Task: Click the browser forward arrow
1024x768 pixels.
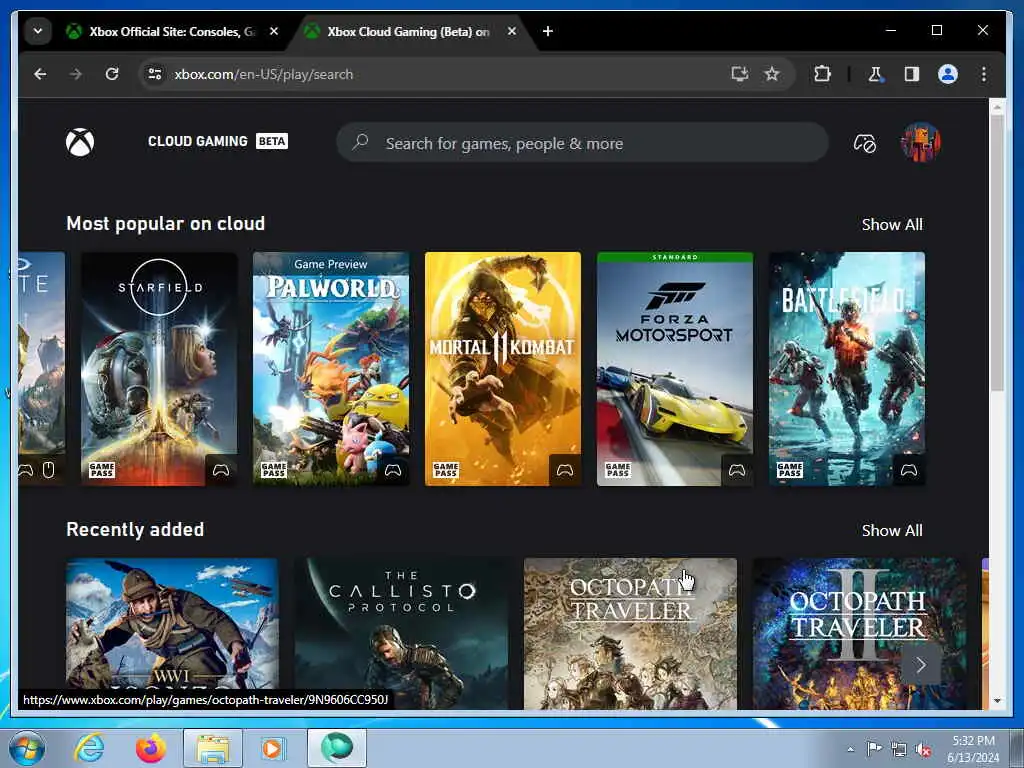Action: (76, 74)
